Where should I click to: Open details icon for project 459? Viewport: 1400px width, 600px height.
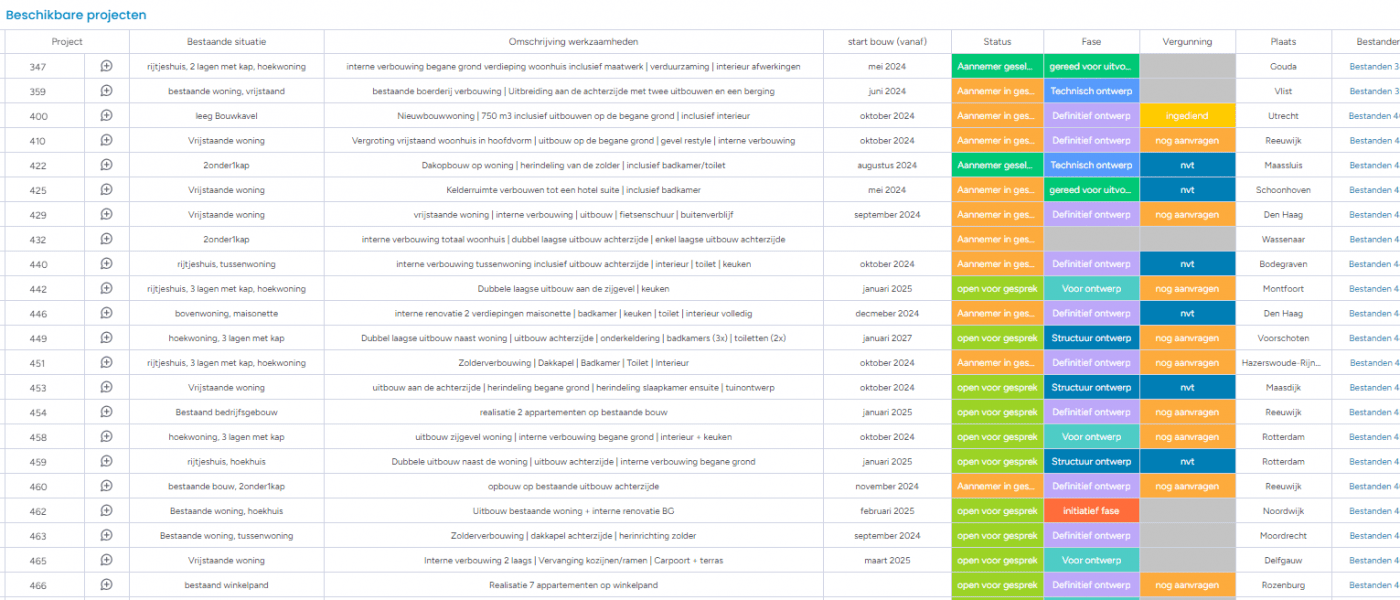tap(107, 461)
